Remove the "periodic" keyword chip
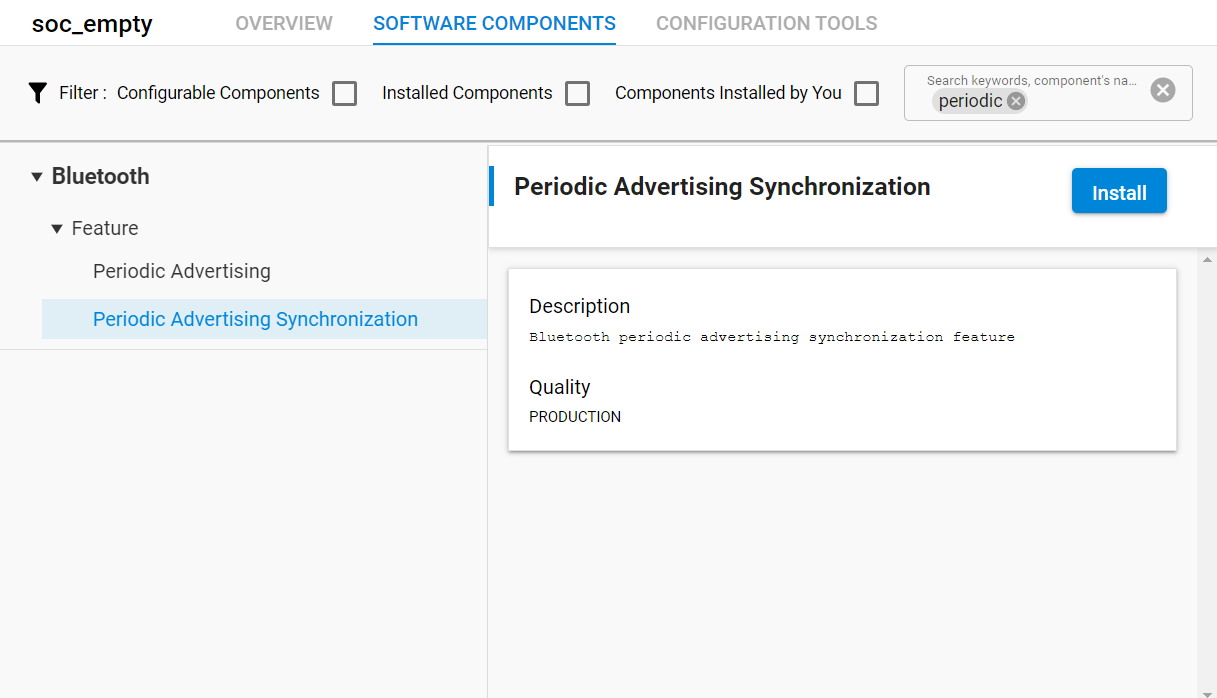Screen dimensions: 1217x698 click(1015, 100)
